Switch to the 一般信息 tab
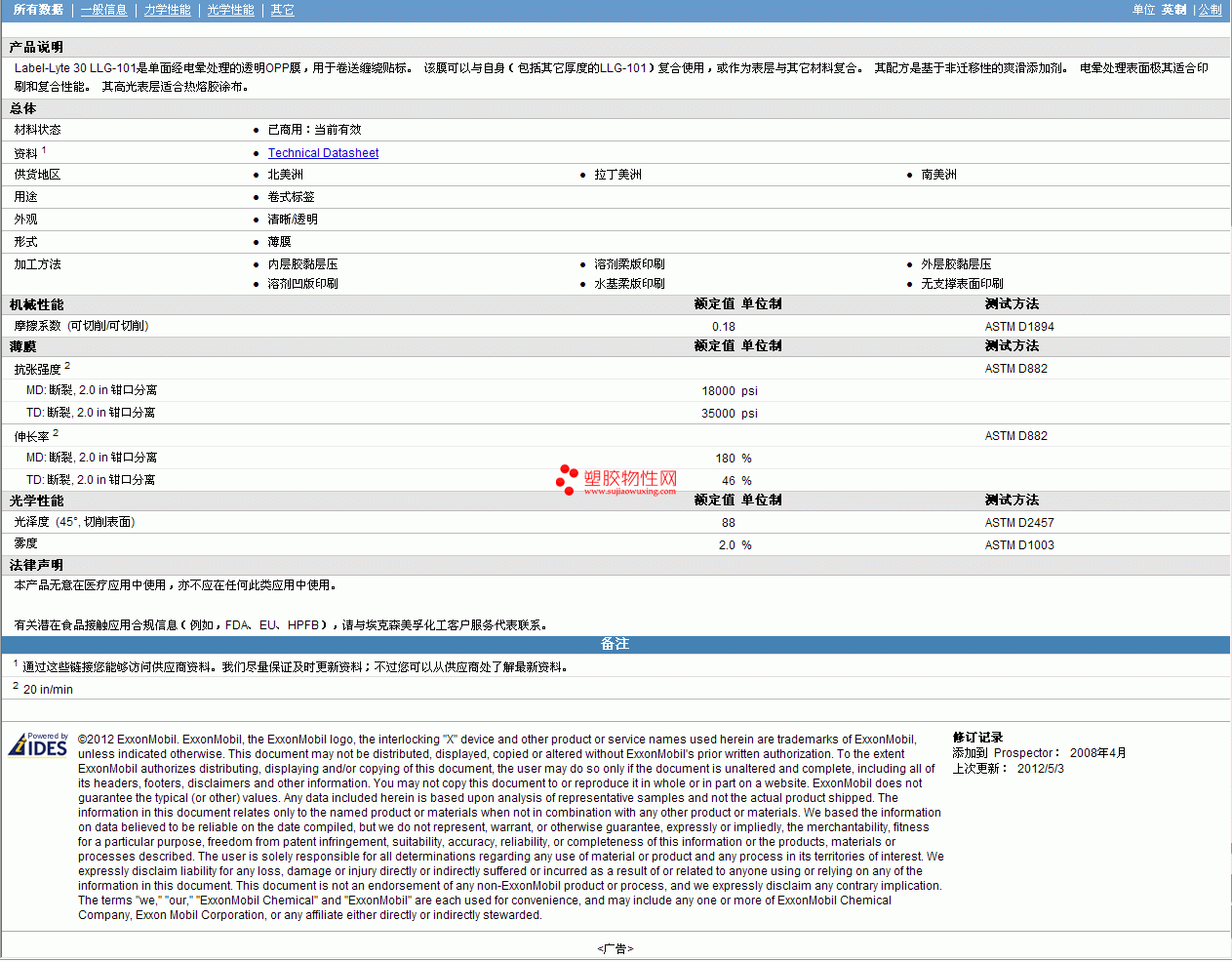Image resolution: width=1232 pixels, height=961 pixels. pyautogui.click(x=103, y=10)
